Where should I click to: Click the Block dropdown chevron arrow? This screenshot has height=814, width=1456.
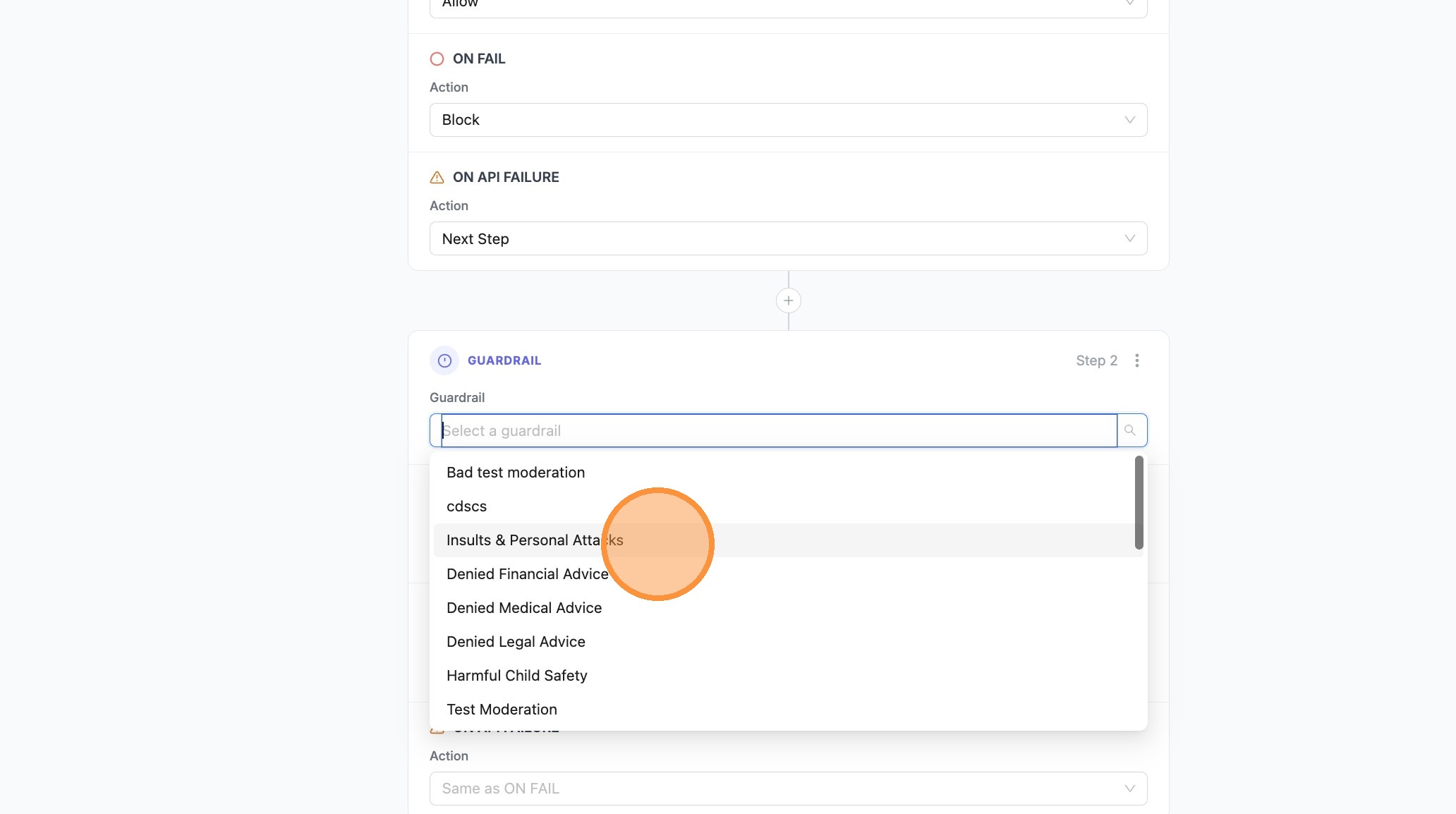pyautogui.click(x=1129, y=120)
